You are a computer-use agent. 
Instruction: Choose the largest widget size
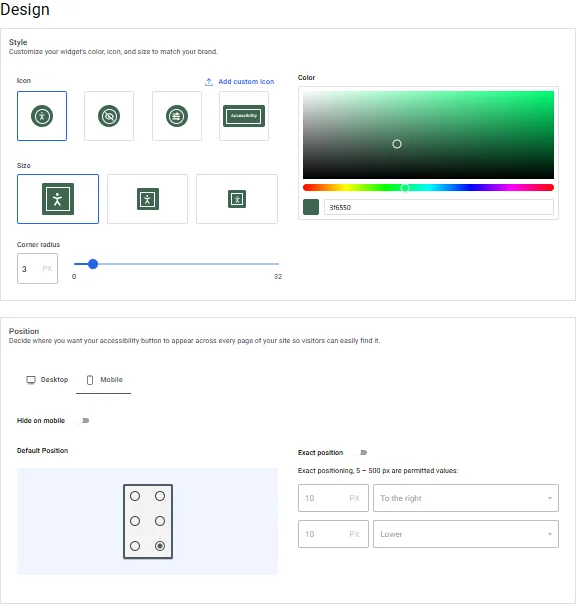58,199
